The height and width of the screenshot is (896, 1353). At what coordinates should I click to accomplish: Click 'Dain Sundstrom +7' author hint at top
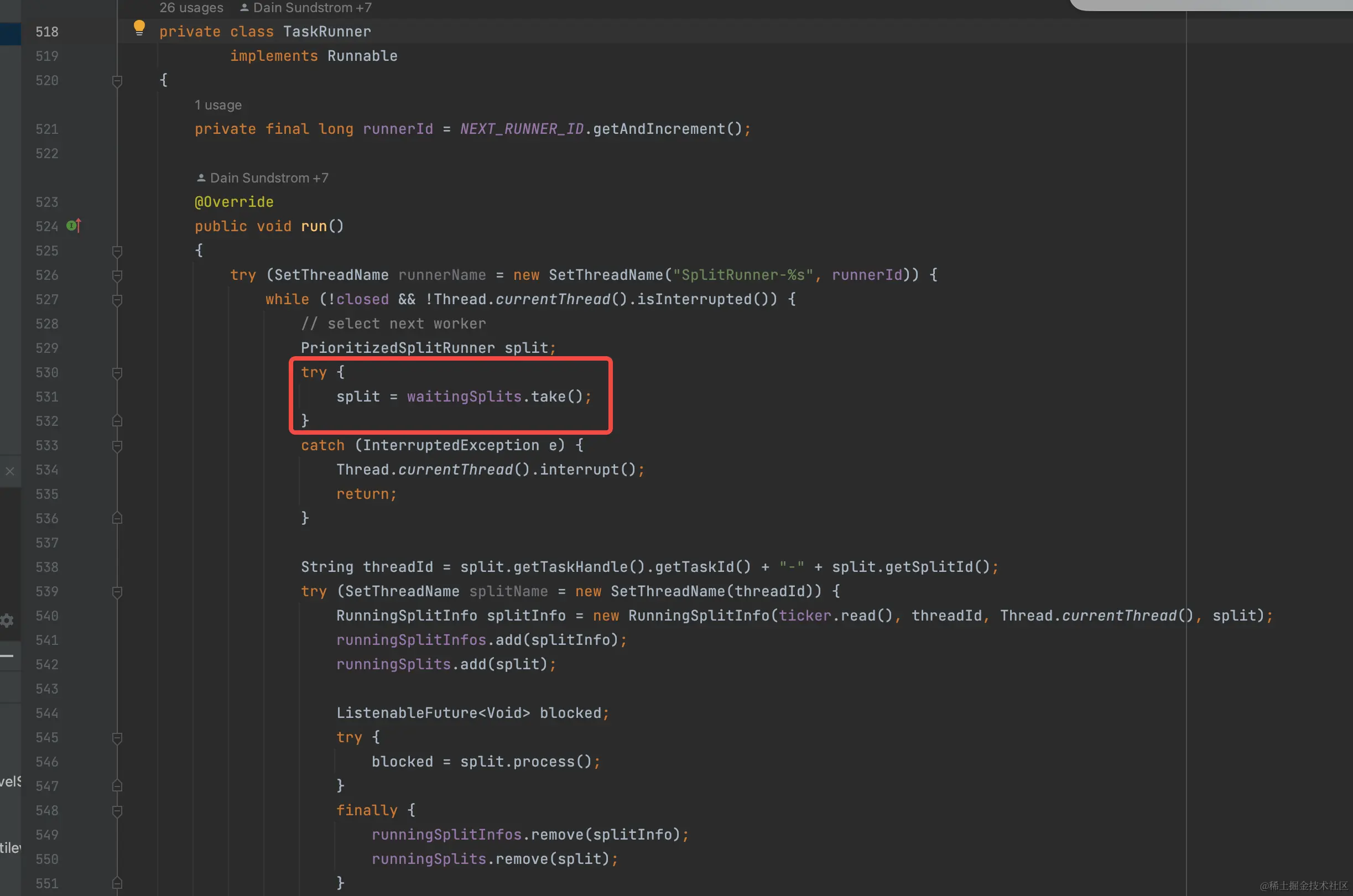tap(311, 8)
